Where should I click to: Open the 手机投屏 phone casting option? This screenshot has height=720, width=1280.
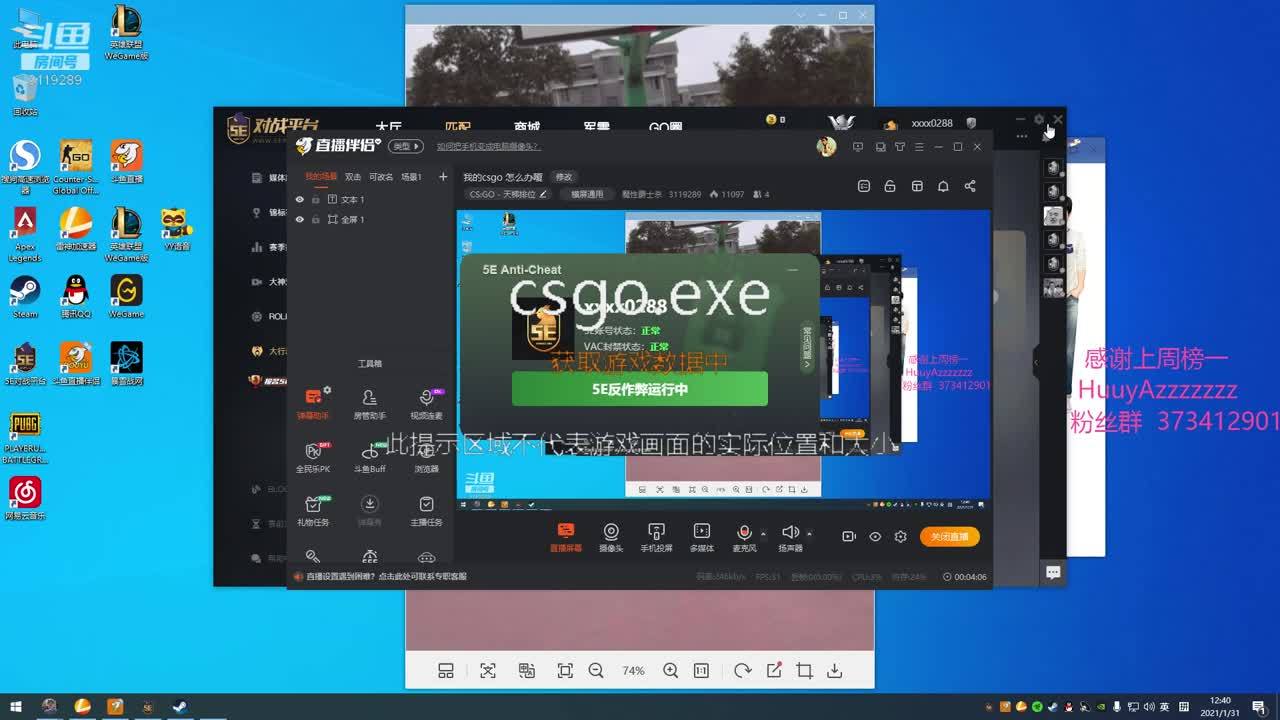656,537
